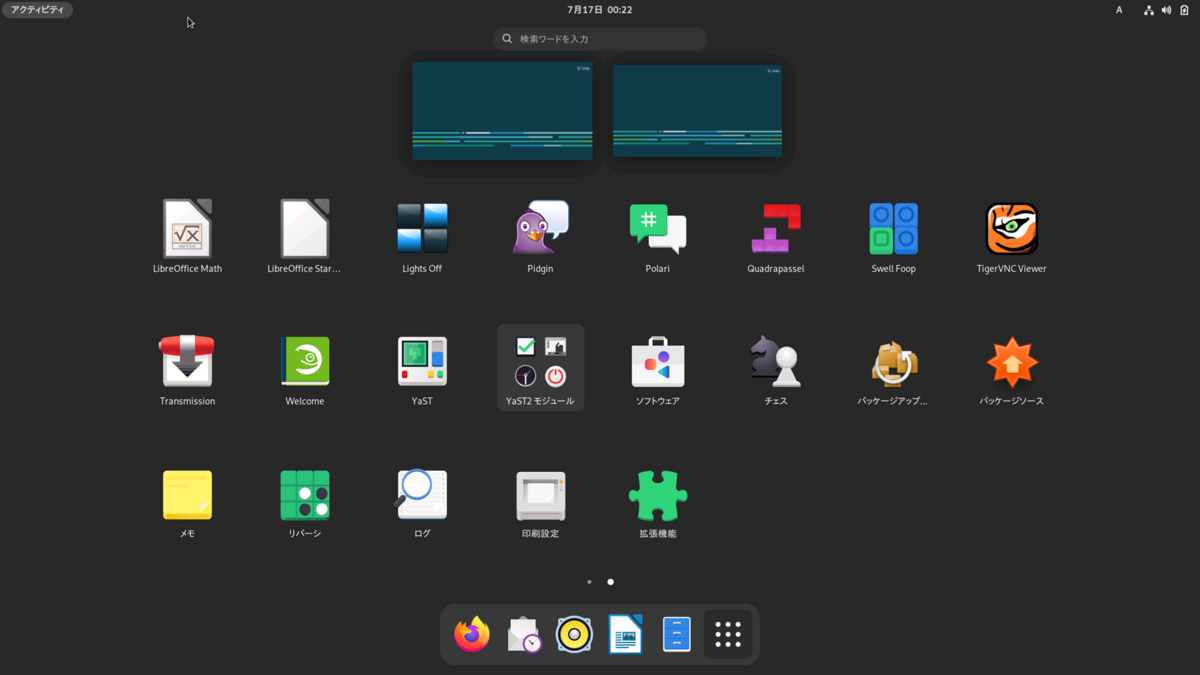This screenshot has height=675, width=1200.
Task: Open Transmission torrent client
Action: [x=187, y=369]
